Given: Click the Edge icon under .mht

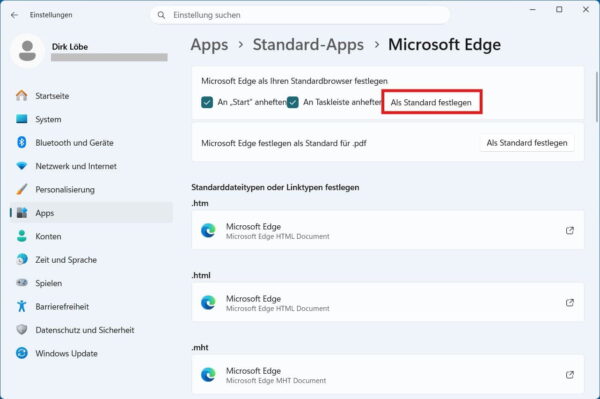Looking at the screenshot, I should coord(209,375).
